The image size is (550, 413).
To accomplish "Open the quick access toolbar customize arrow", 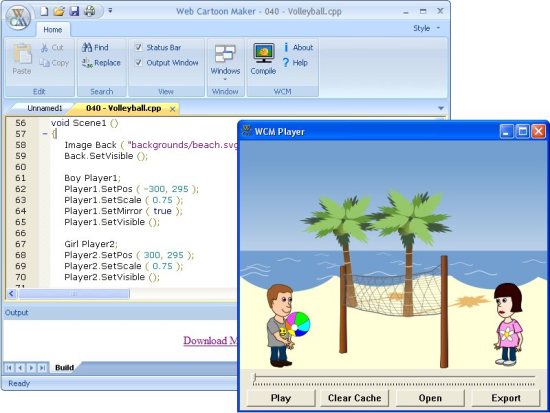I will point(110,11).
